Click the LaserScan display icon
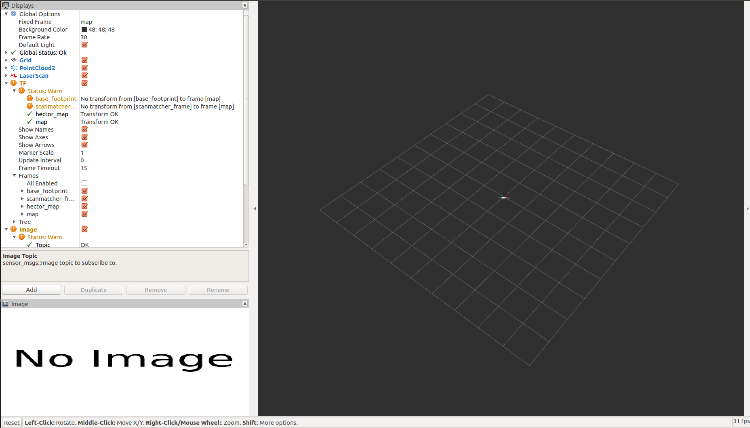The height and width of the screenshot is (428, 750). tap(13, 76)
